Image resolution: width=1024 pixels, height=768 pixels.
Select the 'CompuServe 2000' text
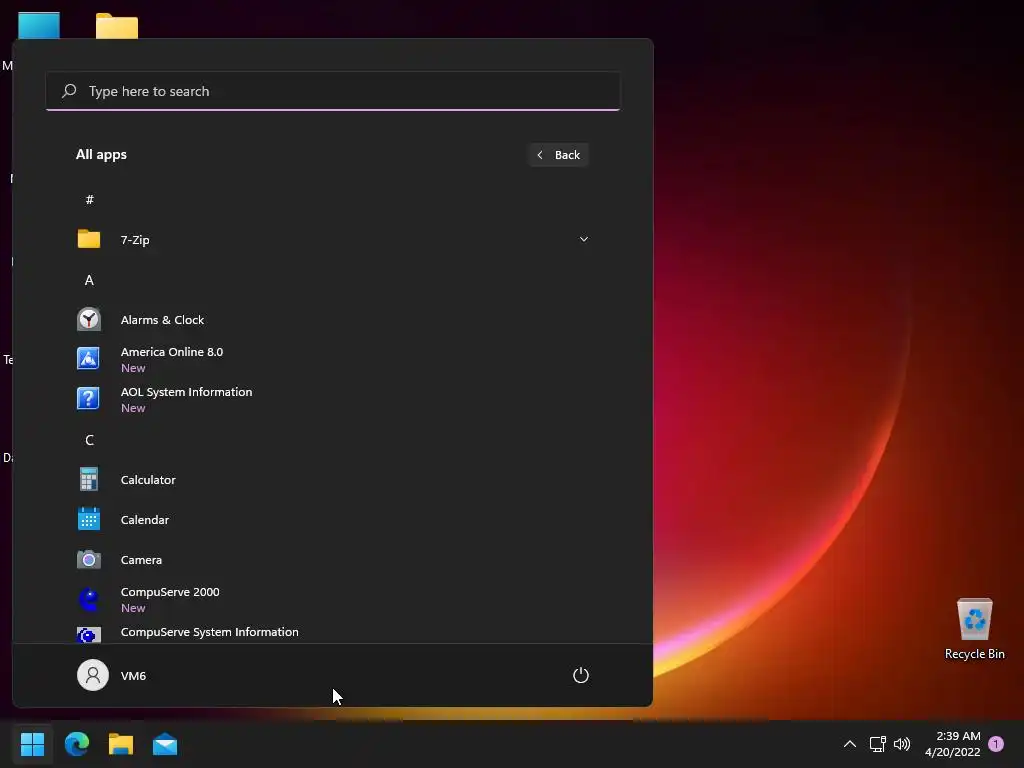[170, 592]
